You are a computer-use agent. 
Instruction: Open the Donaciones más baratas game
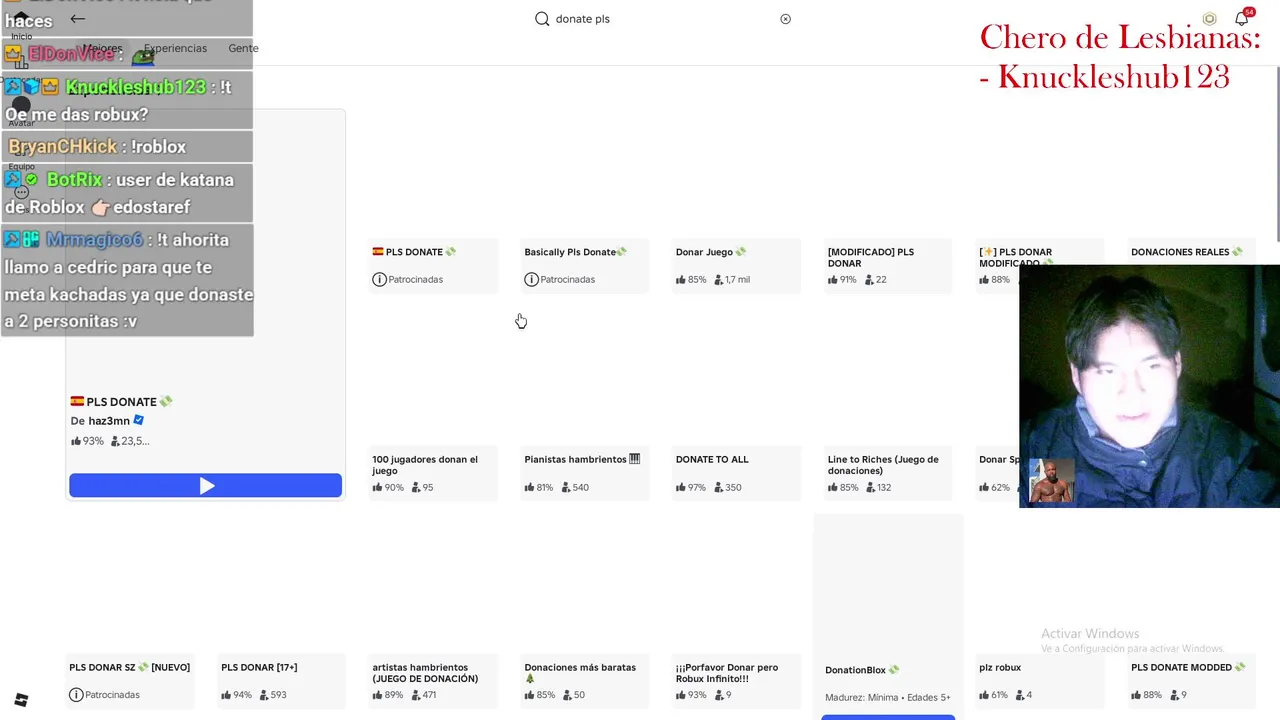click(580, 673)
